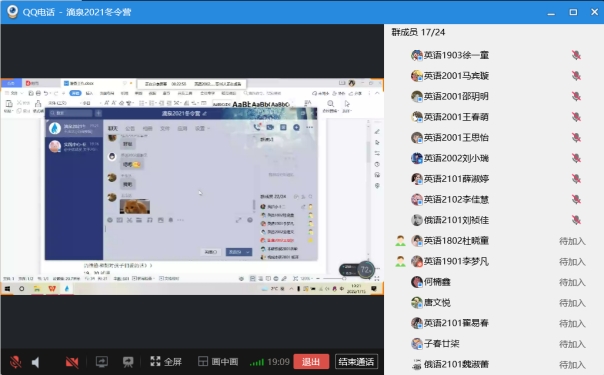The width and height of the screenshot is (604, 375).
Task: Click the shared screen video area
Action: point(192,187)
